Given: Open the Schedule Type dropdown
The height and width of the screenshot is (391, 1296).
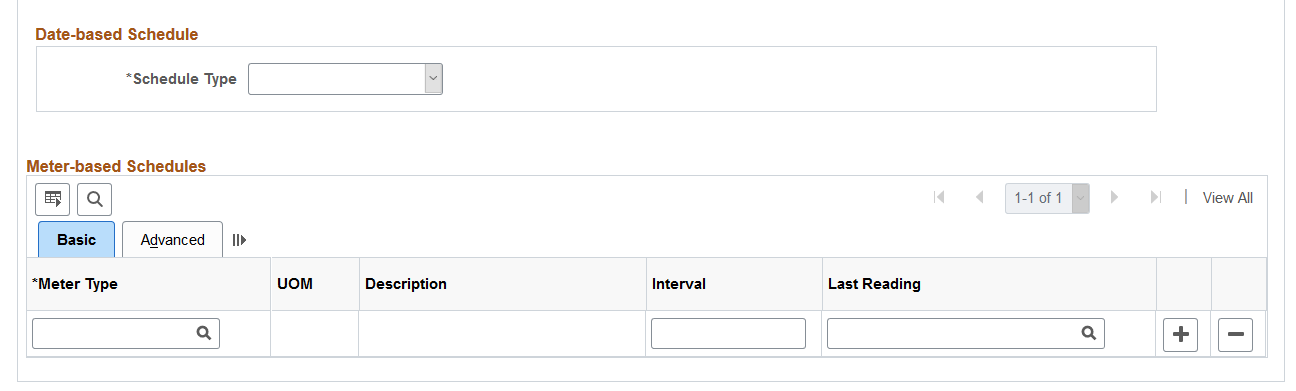Looking at the screenshot, I should 345,79.
